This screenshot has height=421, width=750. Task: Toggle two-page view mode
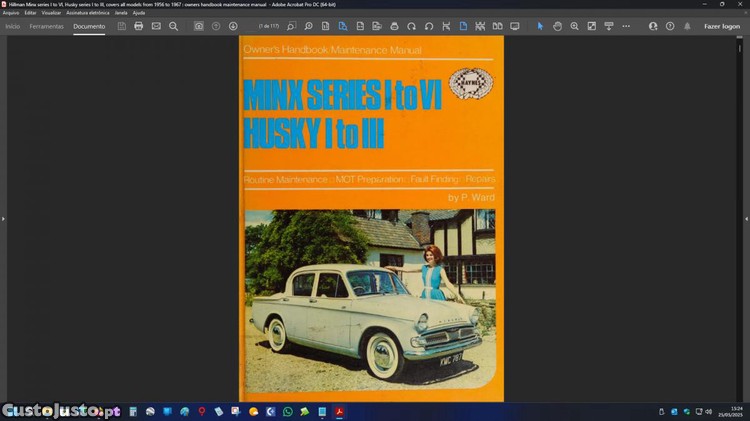click(497, 26)
